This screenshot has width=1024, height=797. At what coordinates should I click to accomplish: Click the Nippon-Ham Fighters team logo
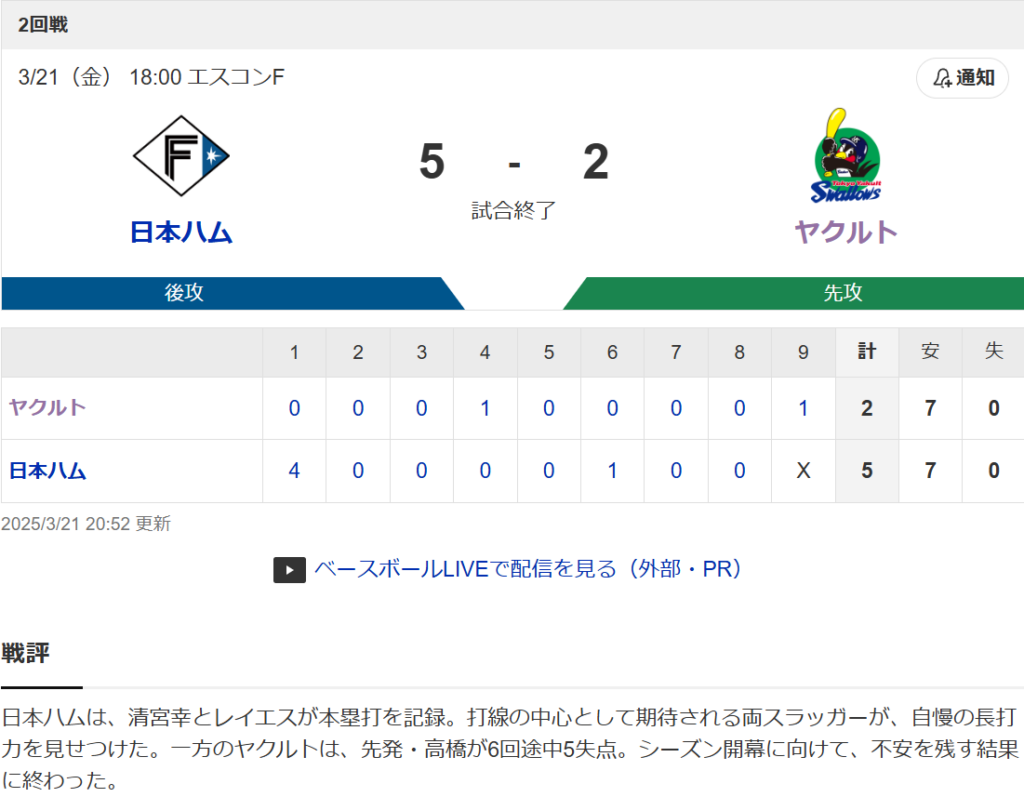pyautogui.click(x=181, y=156)
